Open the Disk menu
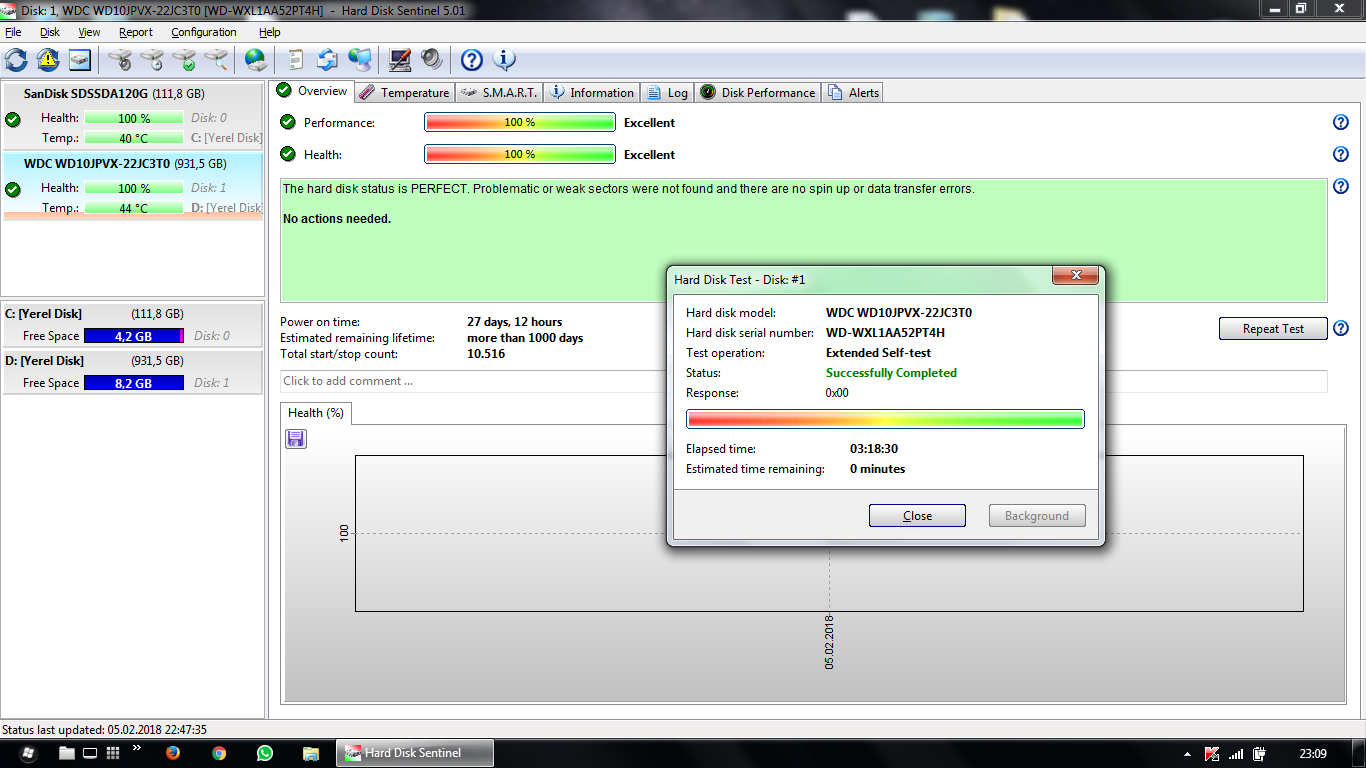This screenshot has height=768, width=1366. coord(50,32)
